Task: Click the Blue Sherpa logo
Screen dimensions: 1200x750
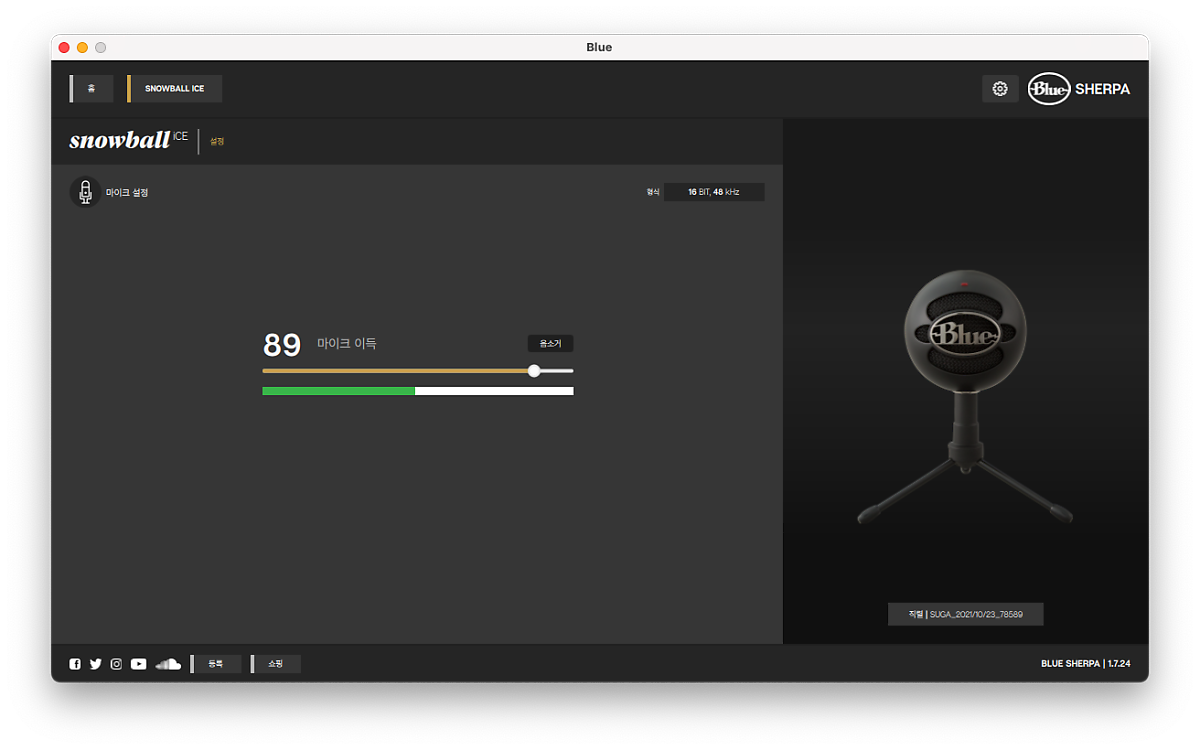Action: [1079, 89]
